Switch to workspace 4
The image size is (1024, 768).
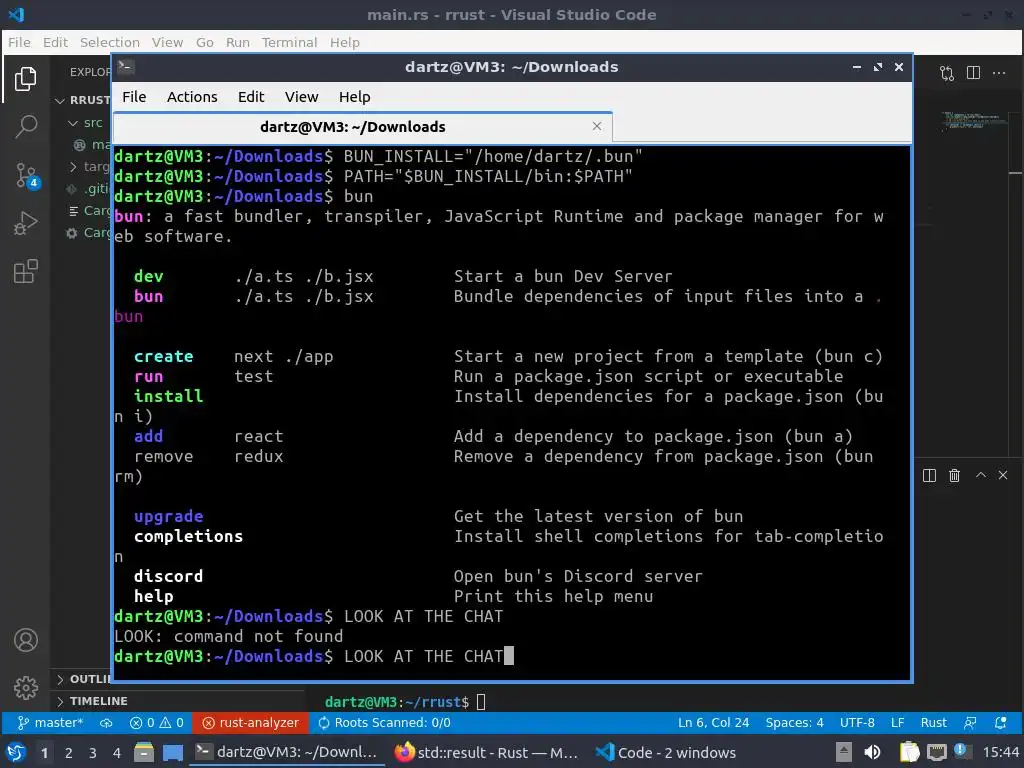tap(116, 752)
